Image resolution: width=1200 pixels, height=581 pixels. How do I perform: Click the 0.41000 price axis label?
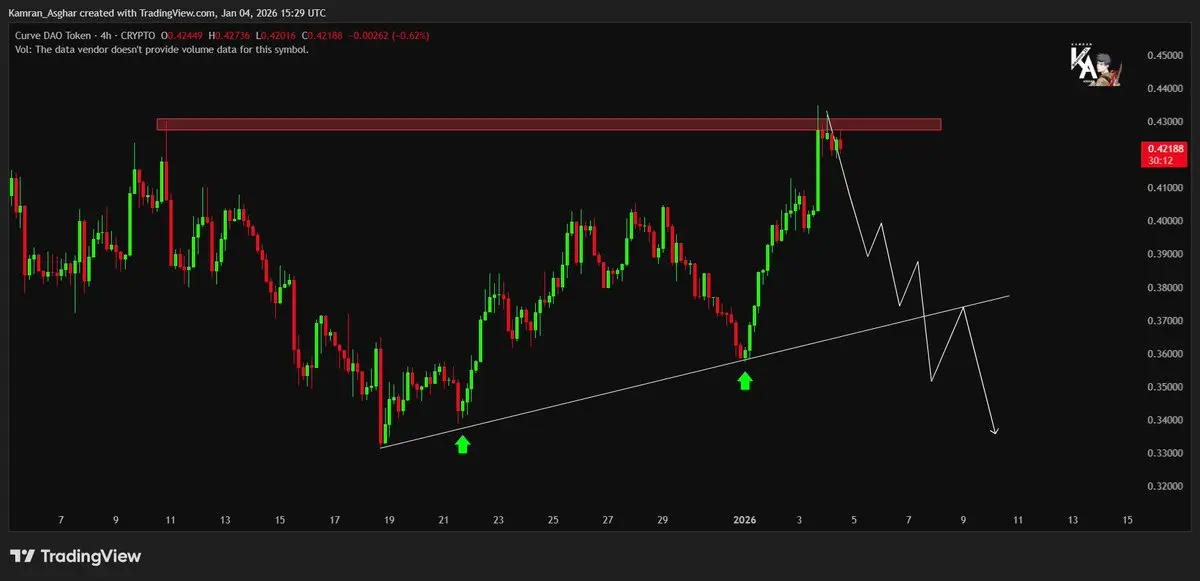tap(1165, 188)
